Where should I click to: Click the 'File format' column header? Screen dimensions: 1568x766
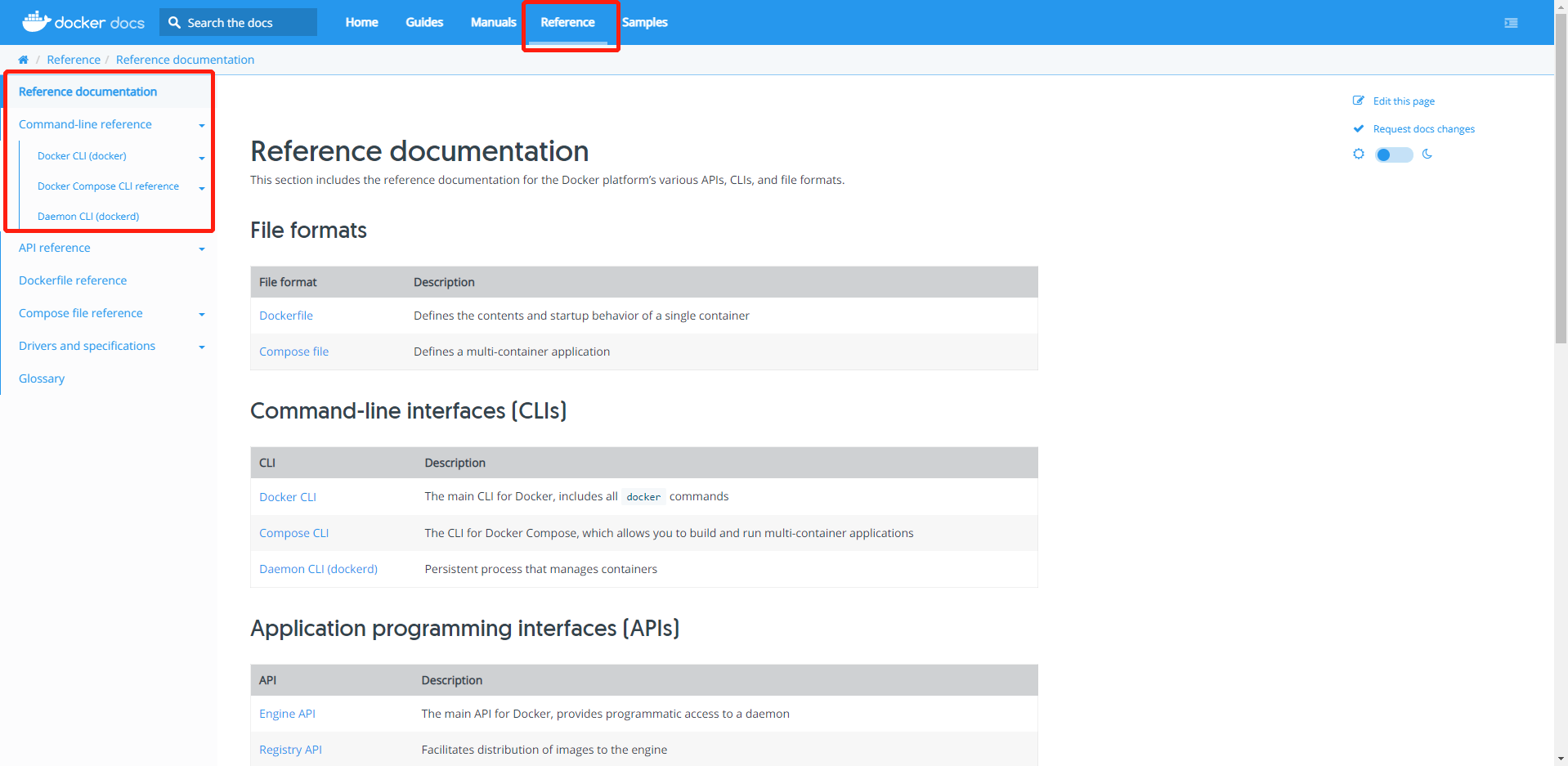288,282
